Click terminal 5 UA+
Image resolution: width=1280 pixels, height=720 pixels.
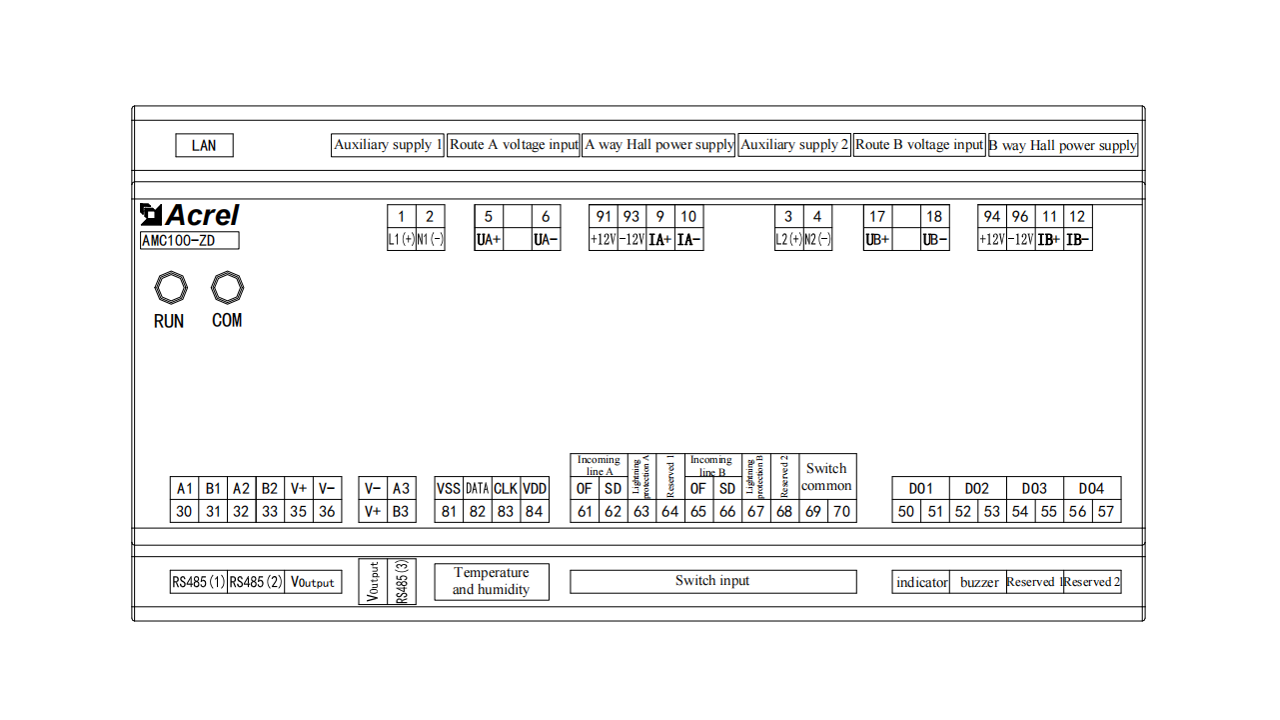tap(488, 228)
